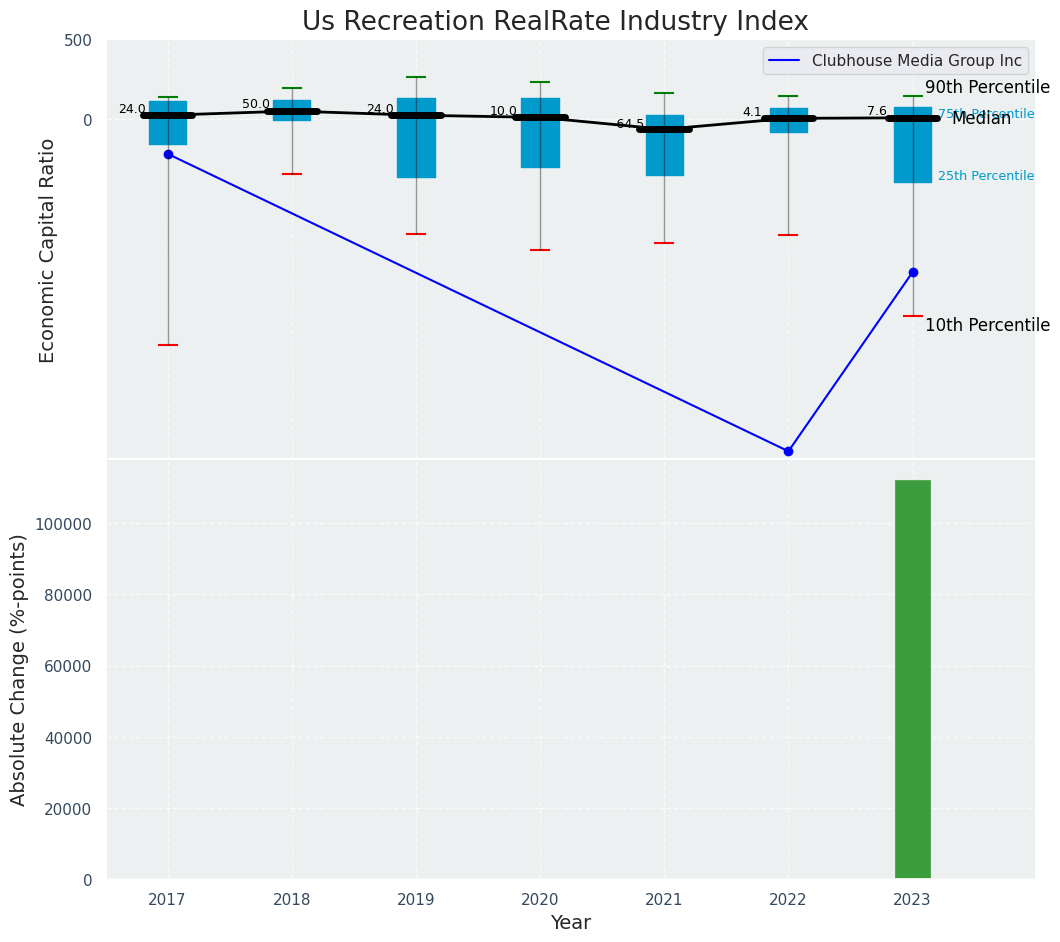
Task: Click the blue Clubhouse data point at 2023
Action: click(913, 273)
